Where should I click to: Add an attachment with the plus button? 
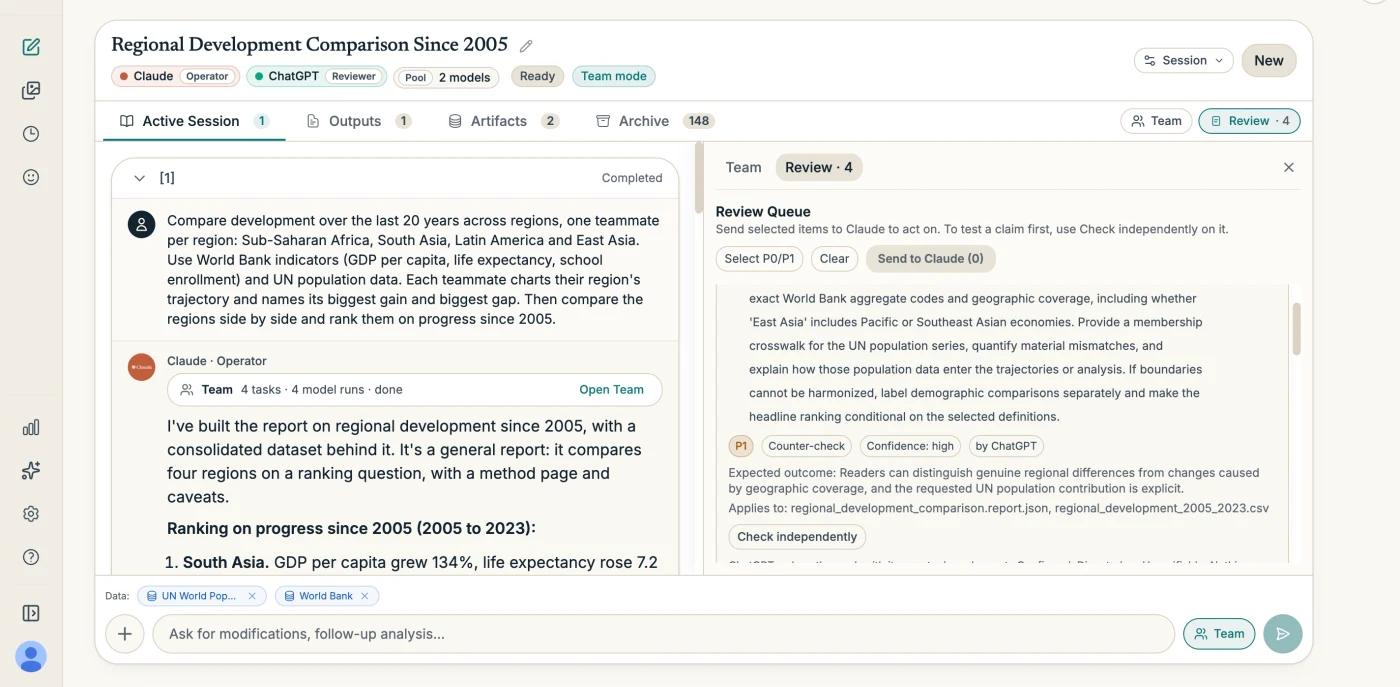(x=125, y=634)
